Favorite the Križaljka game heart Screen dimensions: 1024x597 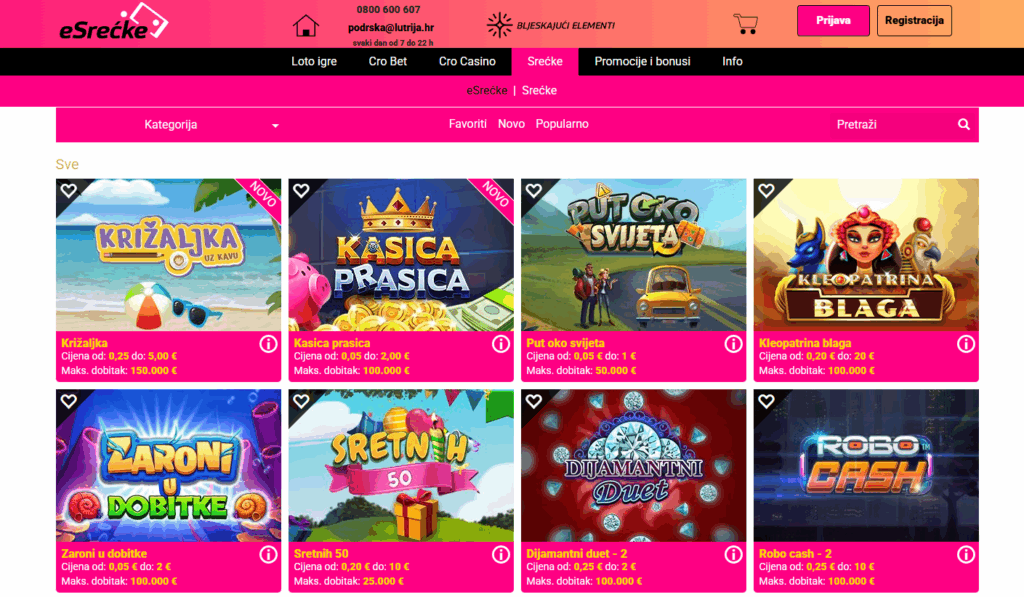click(69, 190)
